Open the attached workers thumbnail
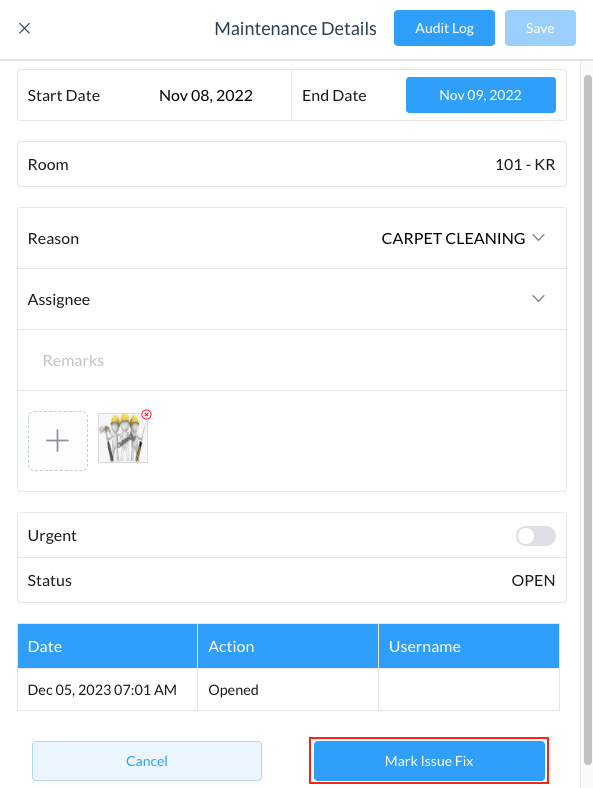 click(123, 438)
